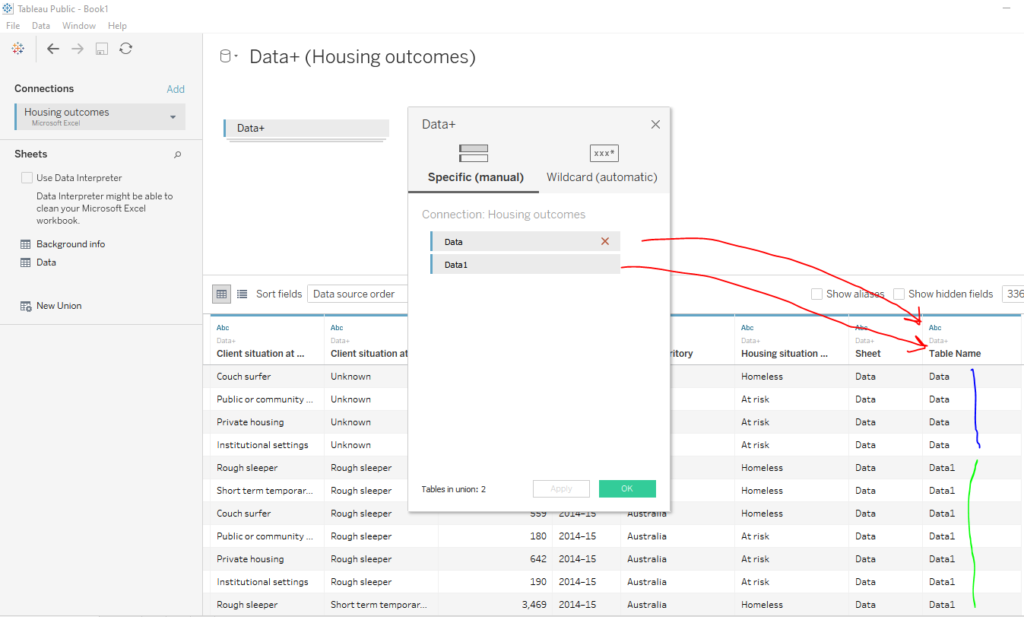Click the Specific (manual) stacked tables icon
1024x617 pixels.
click(473, 153)
